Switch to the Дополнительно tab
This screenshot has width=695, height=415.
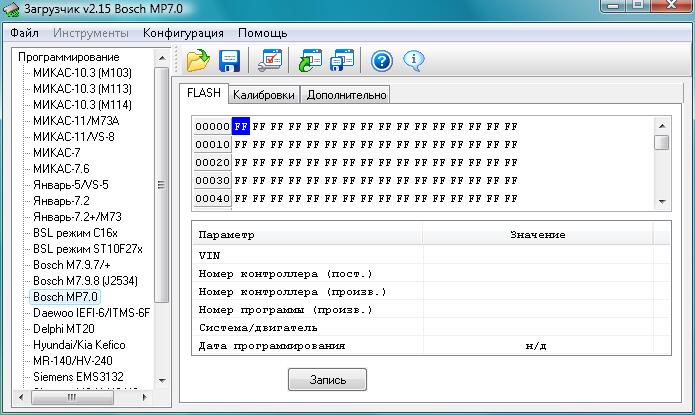click(x=346, y=95)
